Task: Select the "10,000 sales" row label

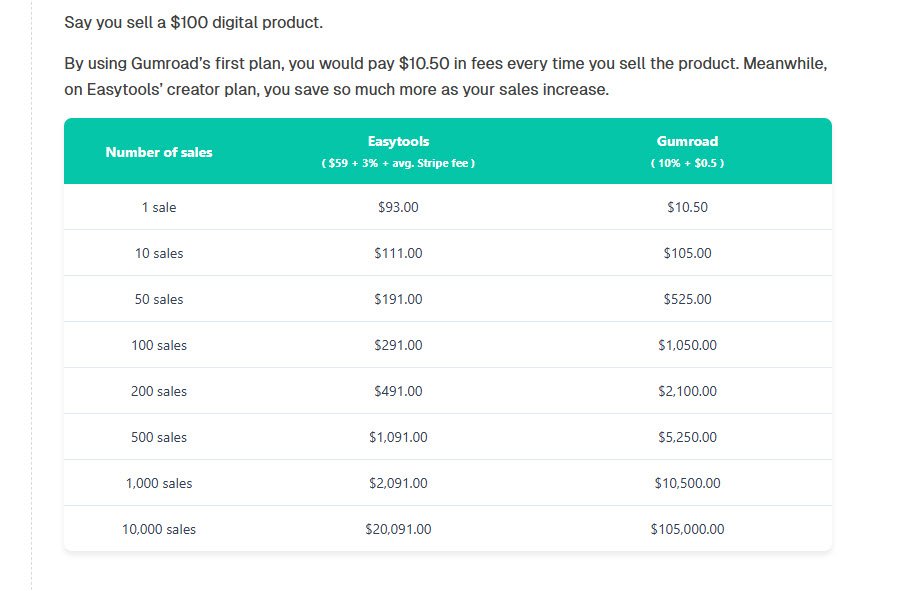Action: [159, 529]
